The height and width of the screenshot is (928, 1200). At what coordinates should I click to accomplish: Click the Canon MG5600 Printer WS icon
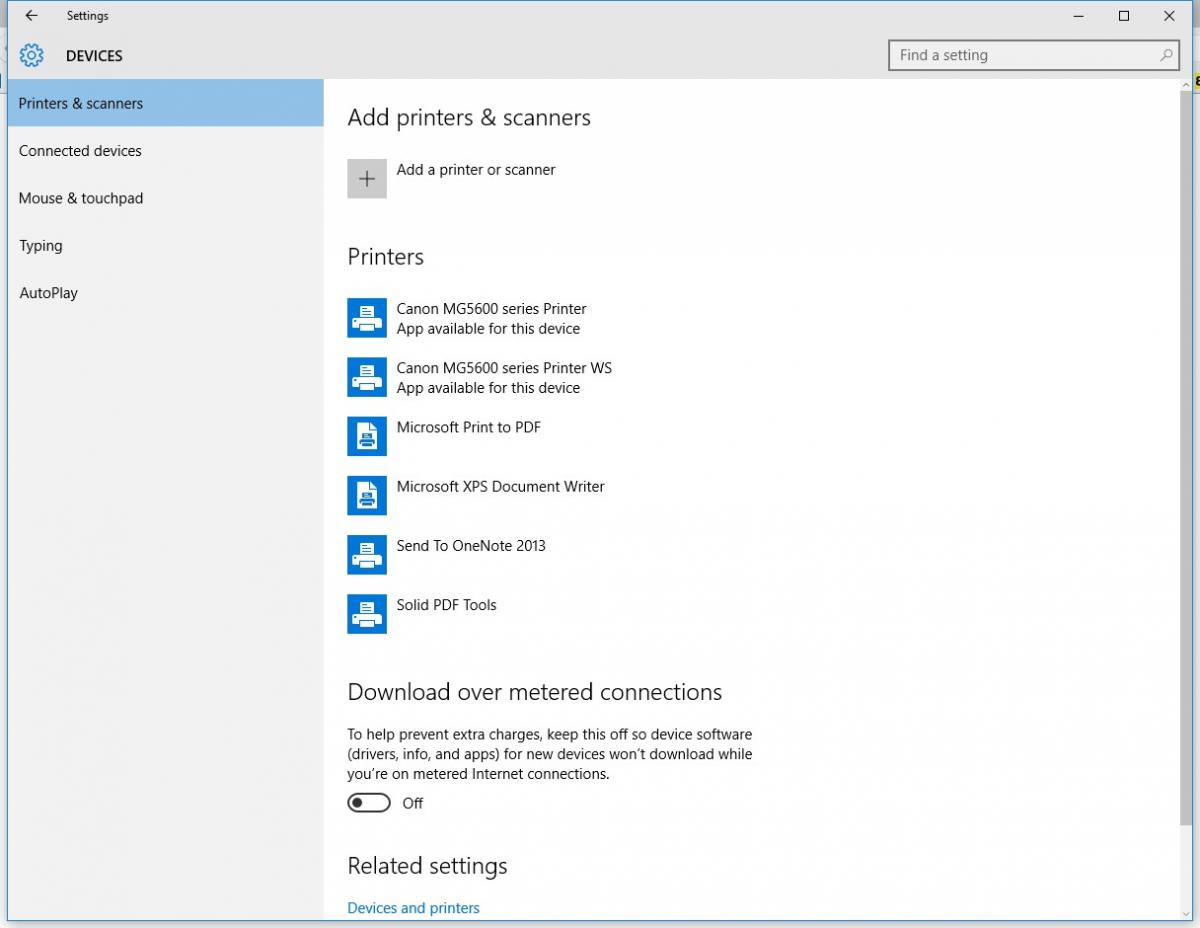(367, 378)
